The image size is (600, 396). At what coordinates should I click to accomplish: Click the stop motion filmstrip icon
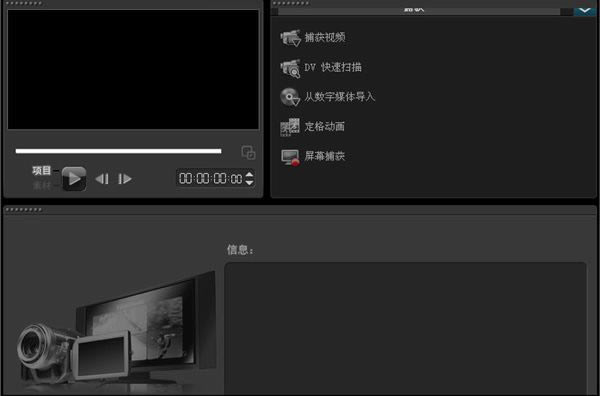[x=290, y=127]
